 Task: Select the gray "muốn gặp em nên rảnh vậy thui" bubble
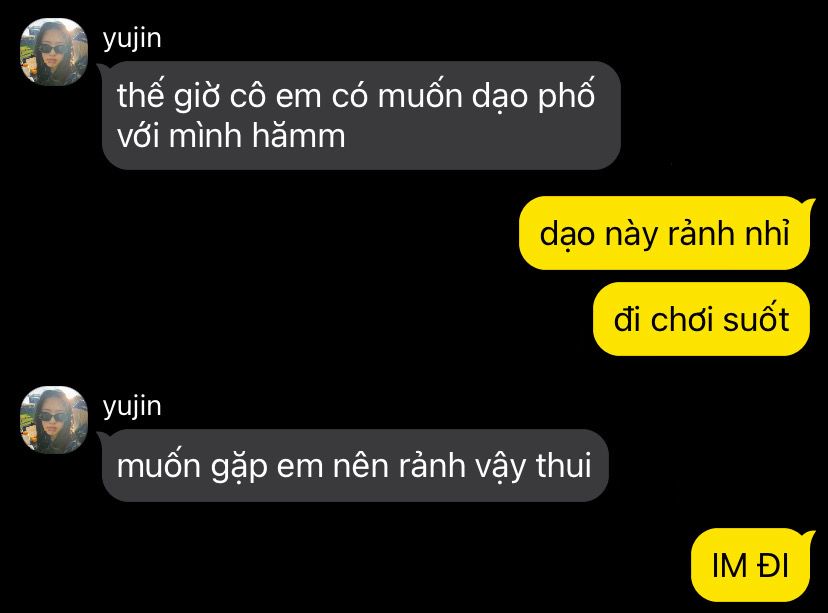pyautogui.click(x=355, y=465)
